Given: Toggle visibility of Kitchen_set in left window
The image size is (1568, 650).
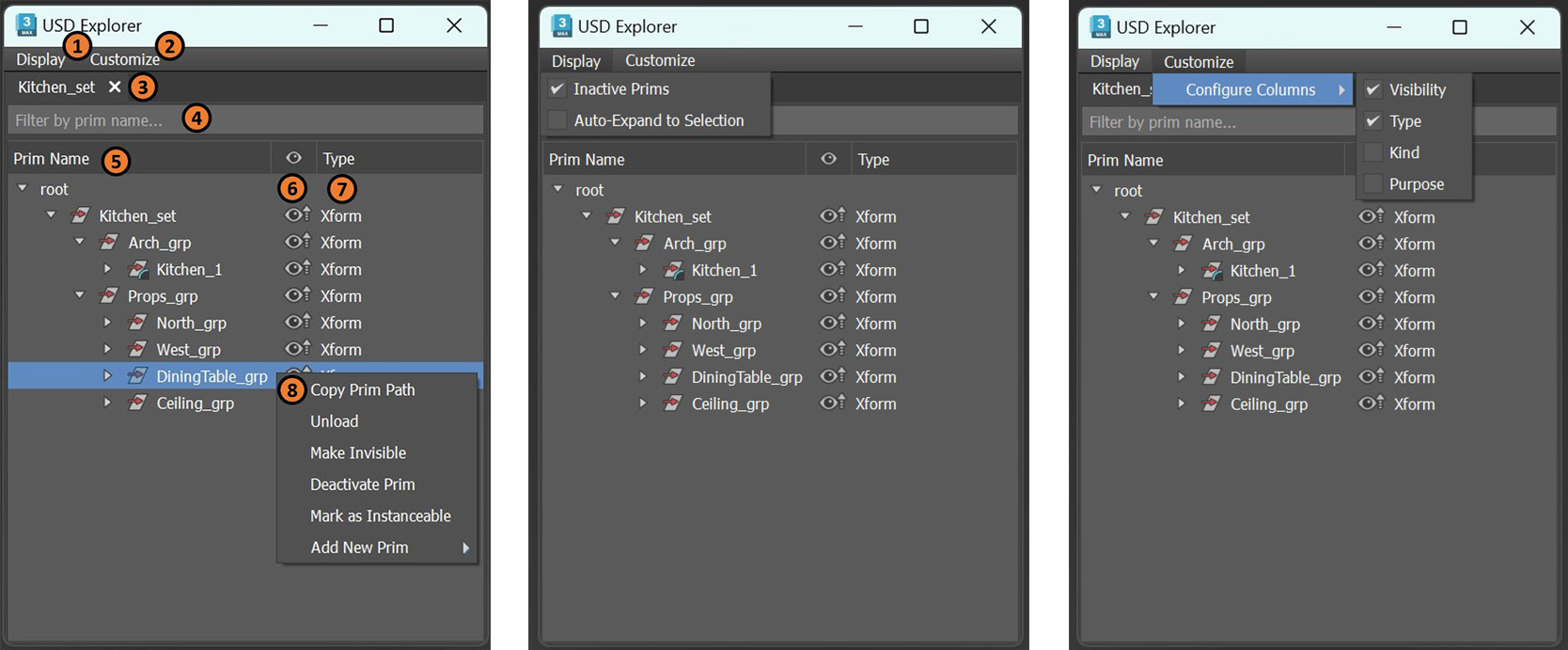Looking at the screenshot, I should 297,215.
